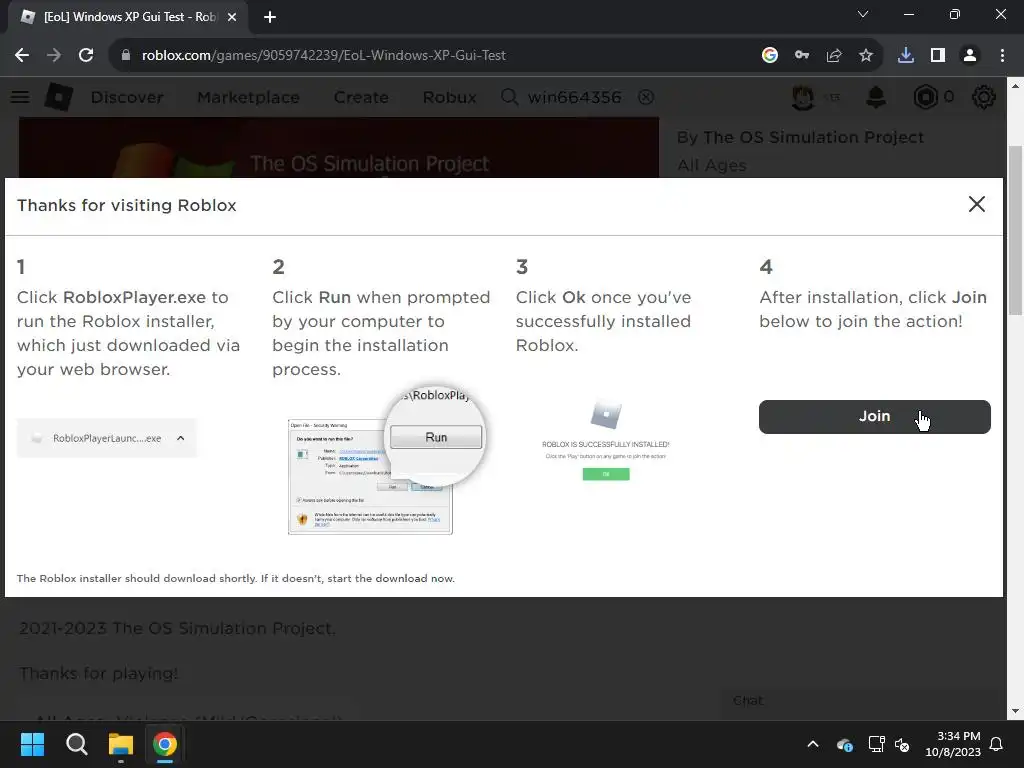
Task: Open Windows notification center bell
Action: click(x=996, y=744)
